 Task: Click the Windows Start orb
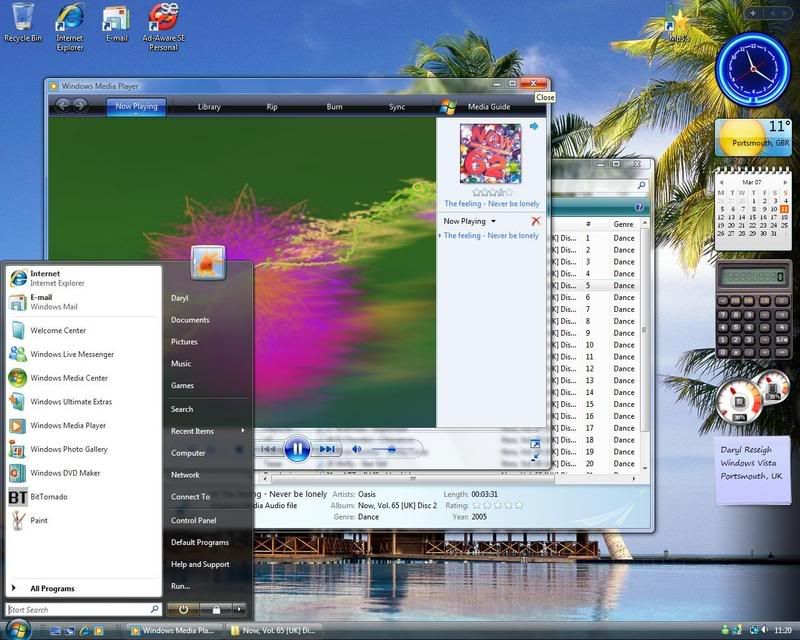(x=17, y=630)
